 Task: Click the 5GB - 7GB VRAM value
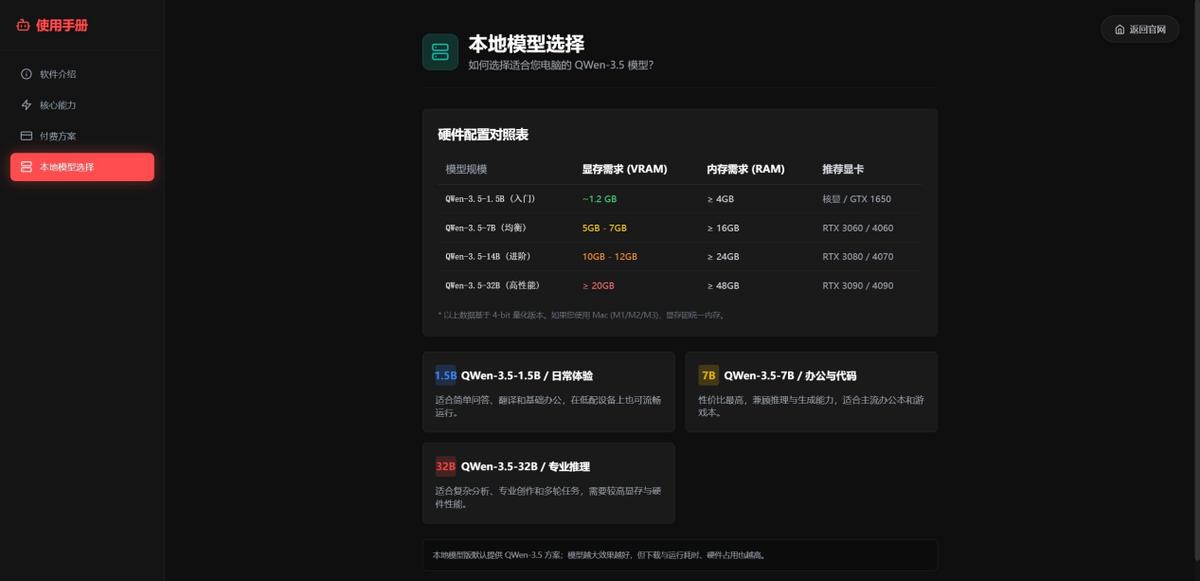point(604,228)
